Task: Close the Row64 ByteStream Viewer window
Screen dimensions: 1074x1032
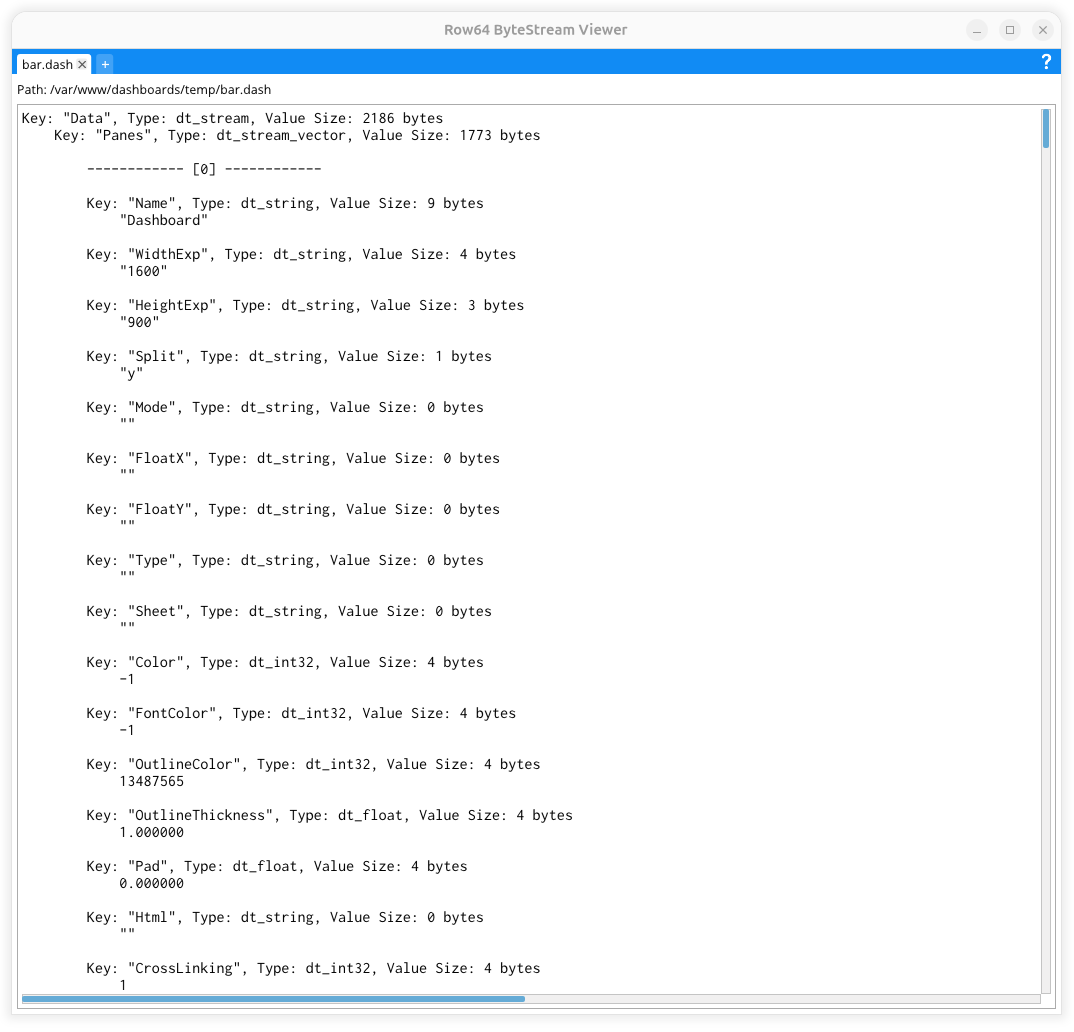Action: pyautogui.click(x=1042, y=30)
